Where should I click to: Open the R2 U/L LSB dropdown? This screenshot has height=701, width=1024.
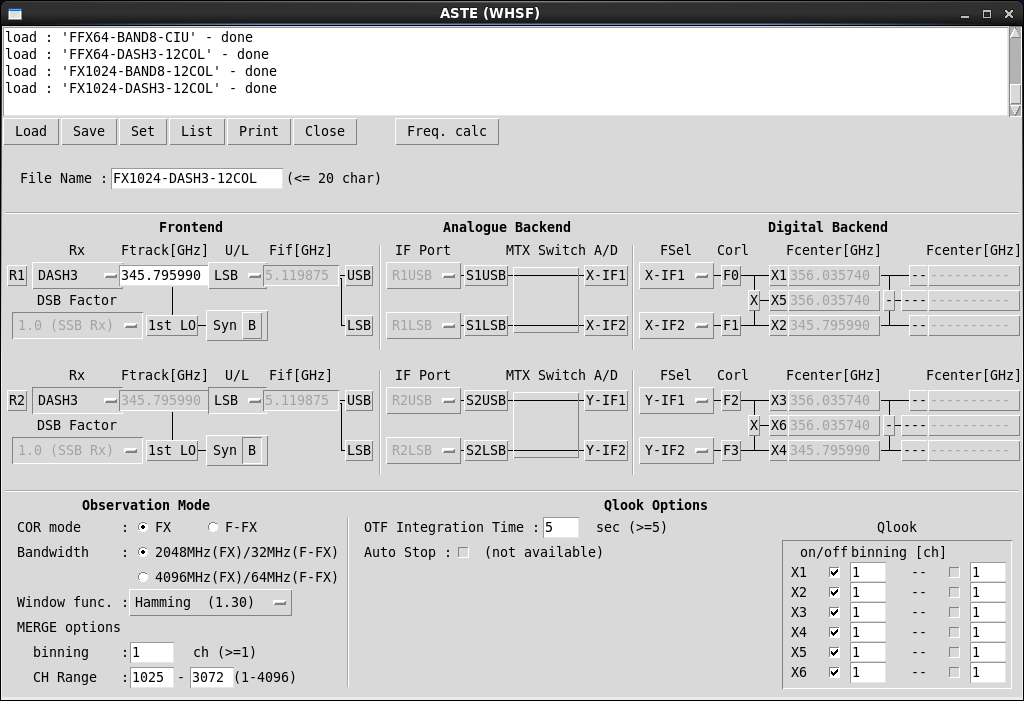tap(236, 400)
